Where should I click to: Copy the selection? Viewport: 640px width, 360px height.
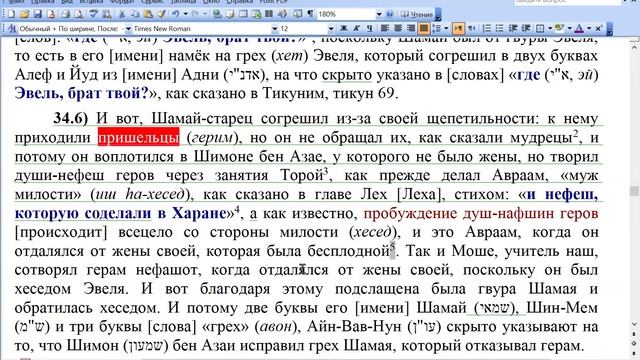click(135, 14)
